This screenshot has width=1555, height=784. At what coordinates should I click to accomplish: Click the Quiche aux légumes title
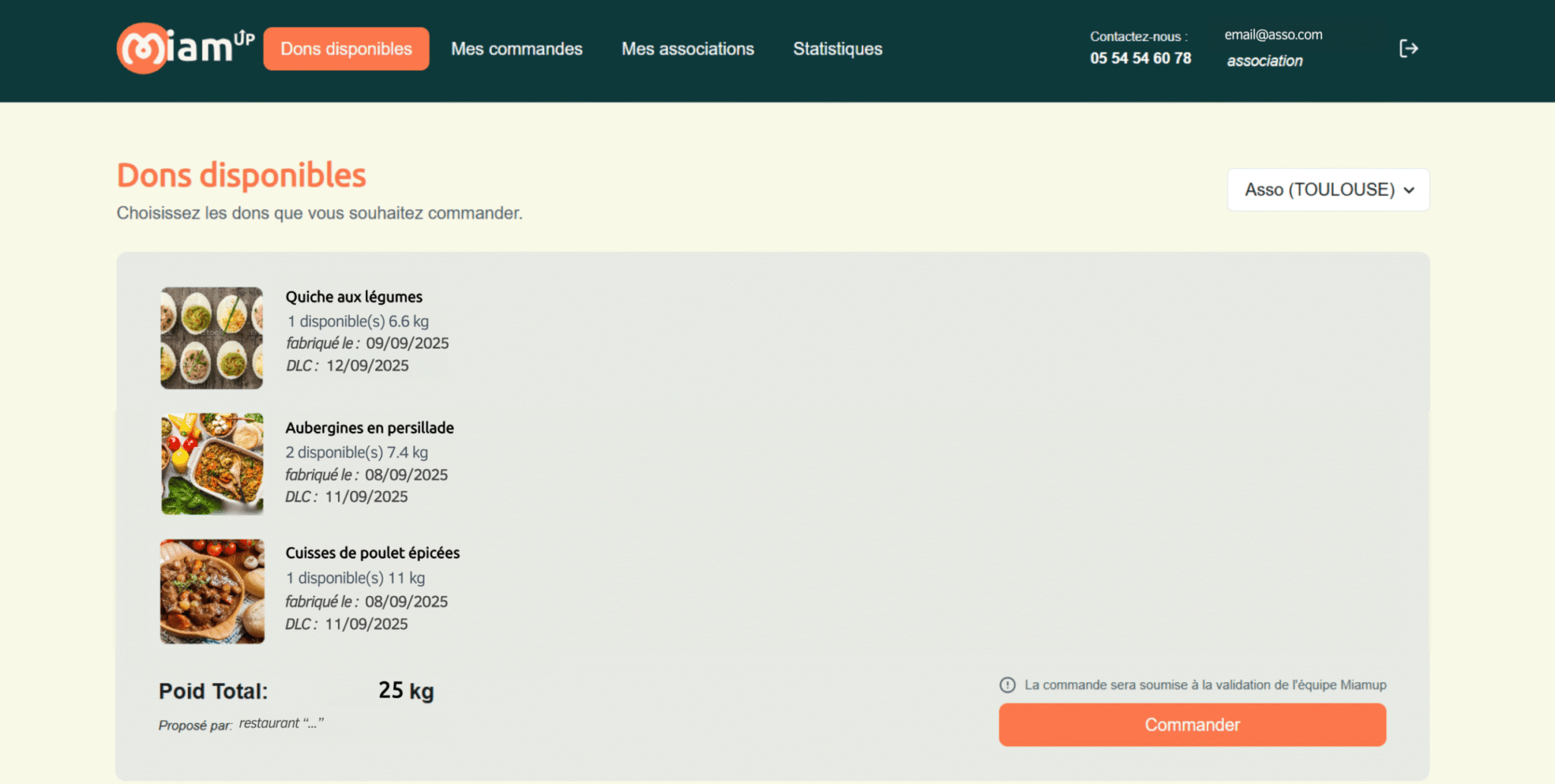pos(354,297)
